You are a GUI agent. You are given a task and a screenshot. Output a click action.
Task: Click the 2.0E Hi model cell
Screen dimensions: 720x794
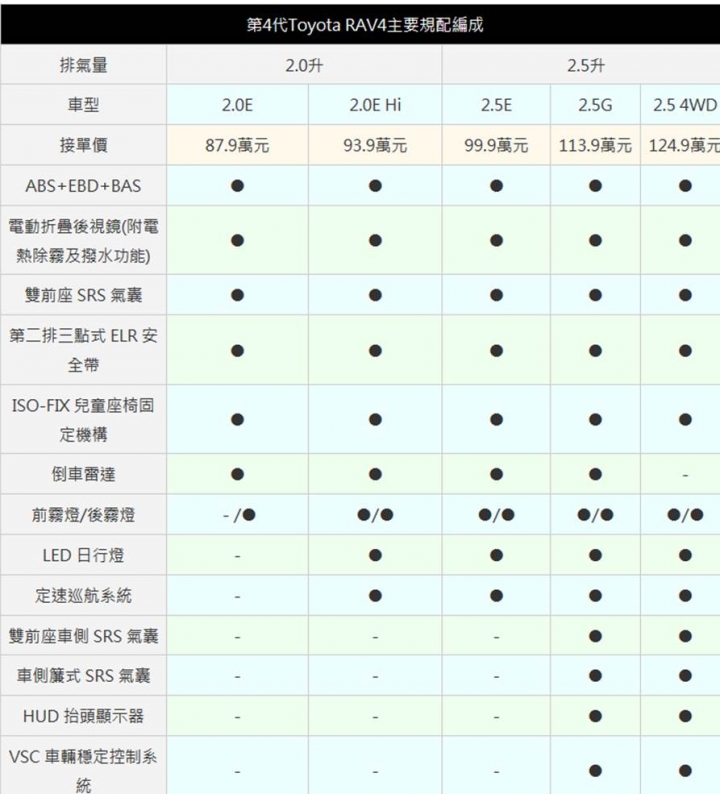click(x=375, y=105)
